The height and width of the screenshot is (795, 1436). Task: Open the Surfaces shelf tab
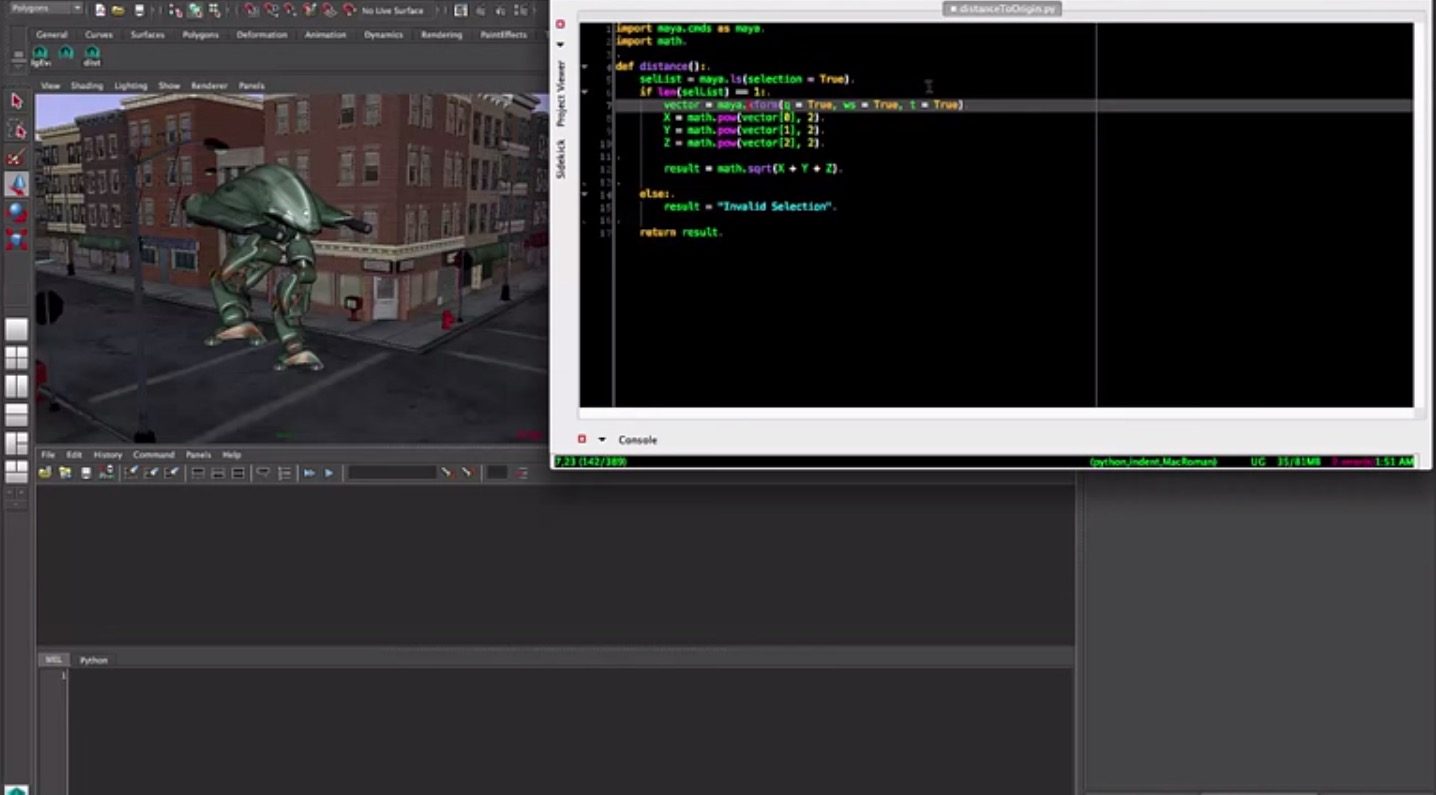click(x=148, y=34)
